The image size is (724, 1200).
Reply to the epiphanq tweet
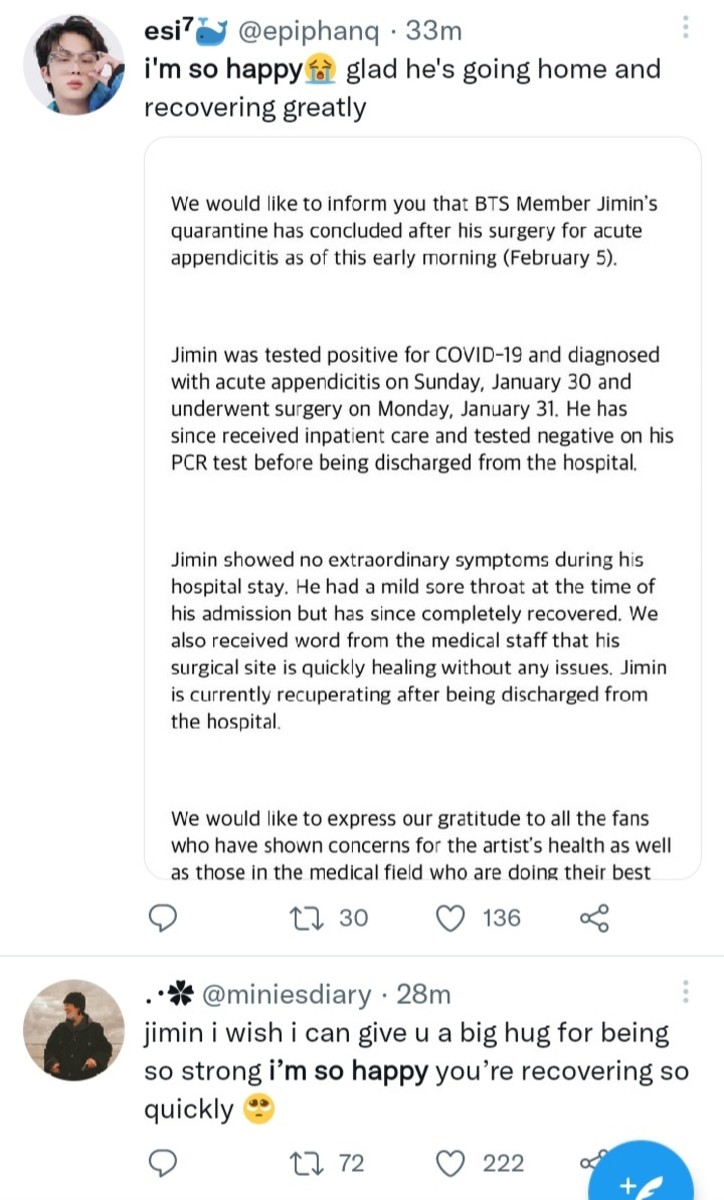coord(162,917)
